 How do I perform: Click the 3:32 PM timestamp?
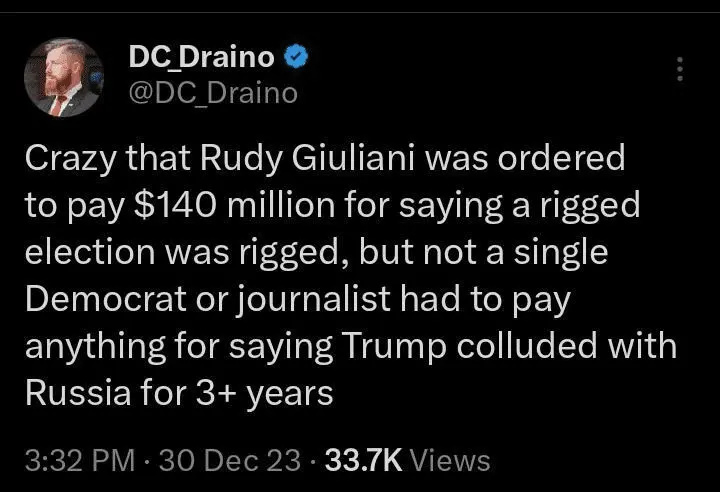[78, 460]
